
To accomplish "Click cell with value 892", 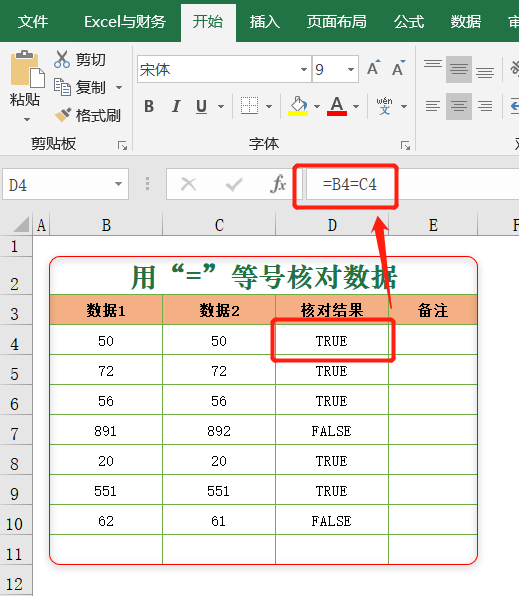I will click(219, 431).
